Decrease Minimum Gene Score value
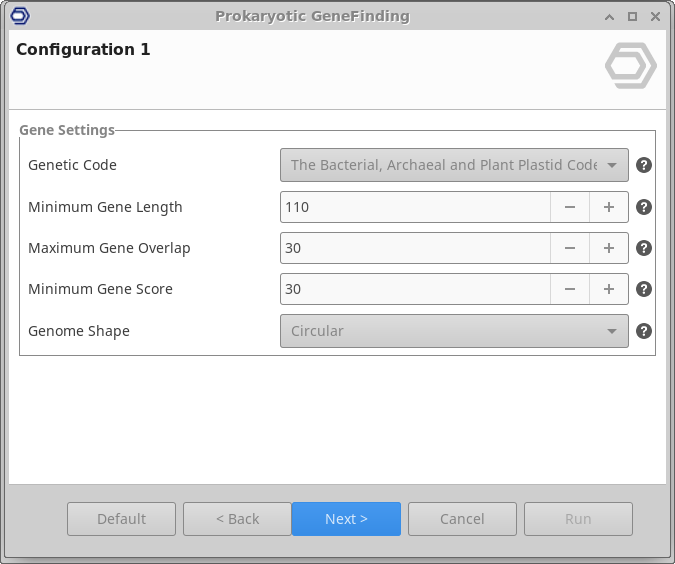Screen dimensions: 675x564 click(x=570, y=289)
